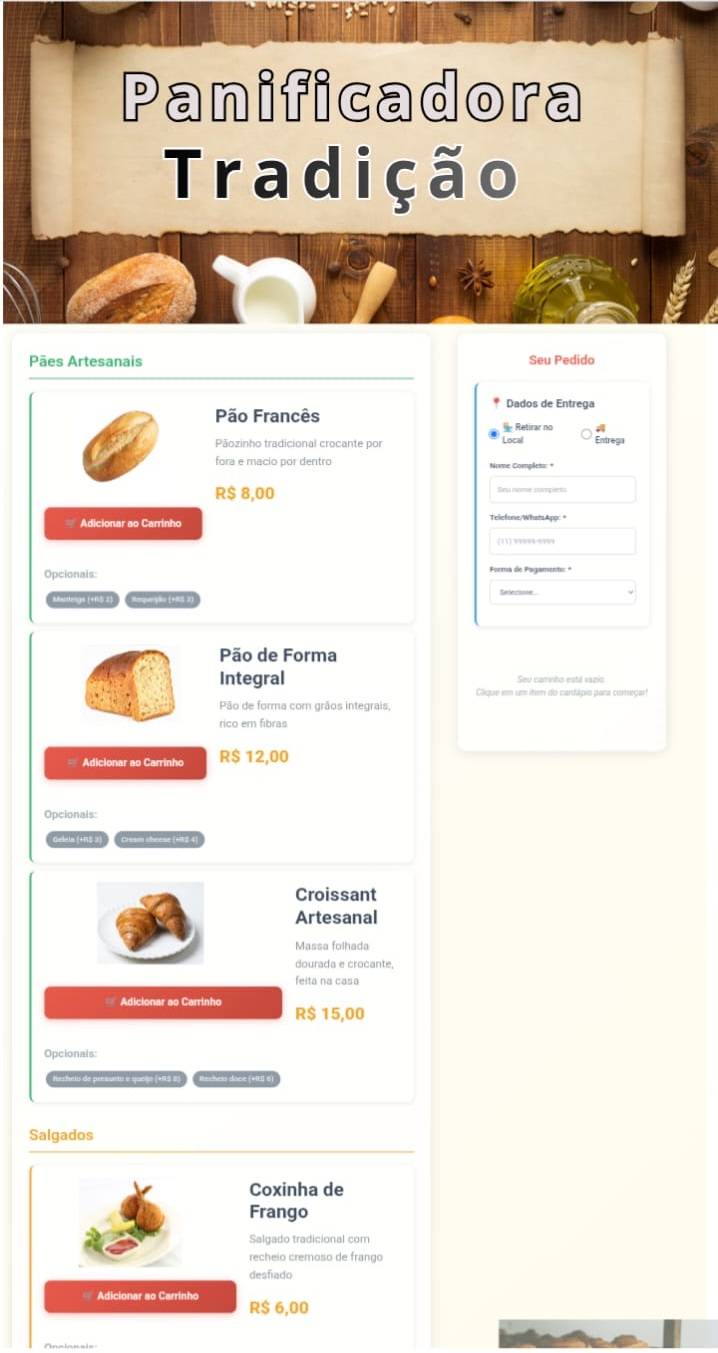Click the Coxinha de Frango image
Image resolution: width=718 pixels, height=1353 pixels.
130,1222
